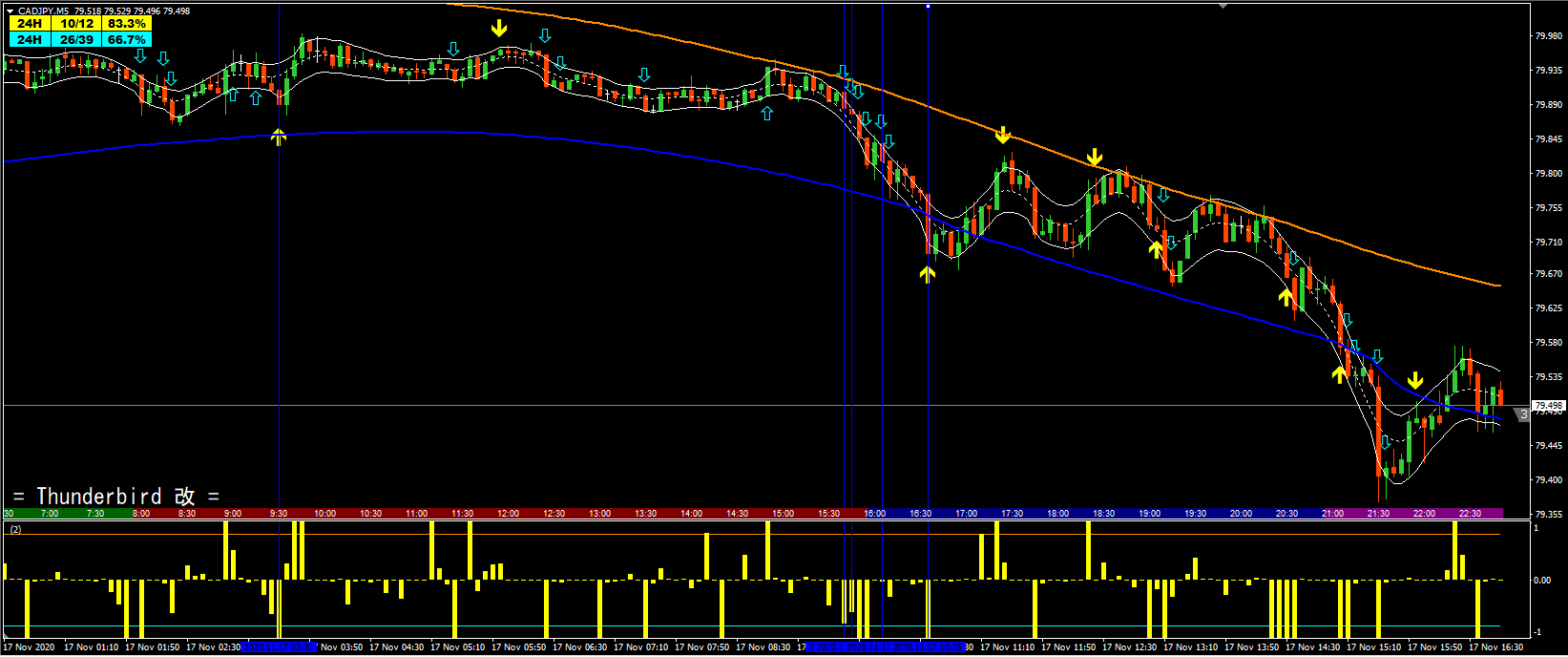Click the 12:00 session time label

click(508, 514)
